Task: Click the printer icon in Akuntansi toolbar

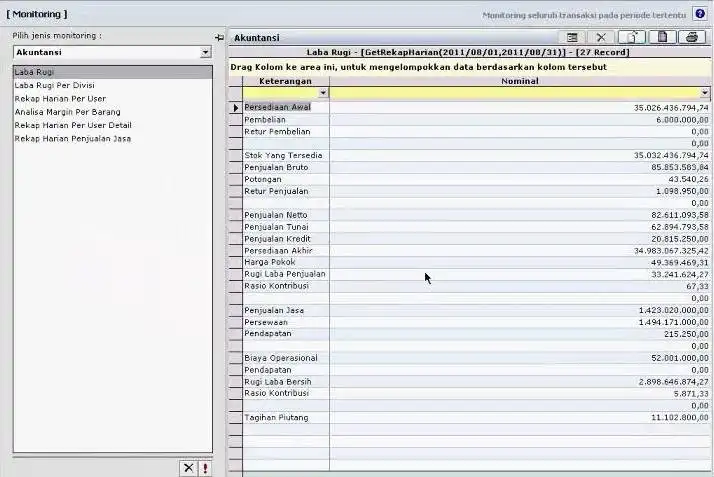Action: pos(692,37)
